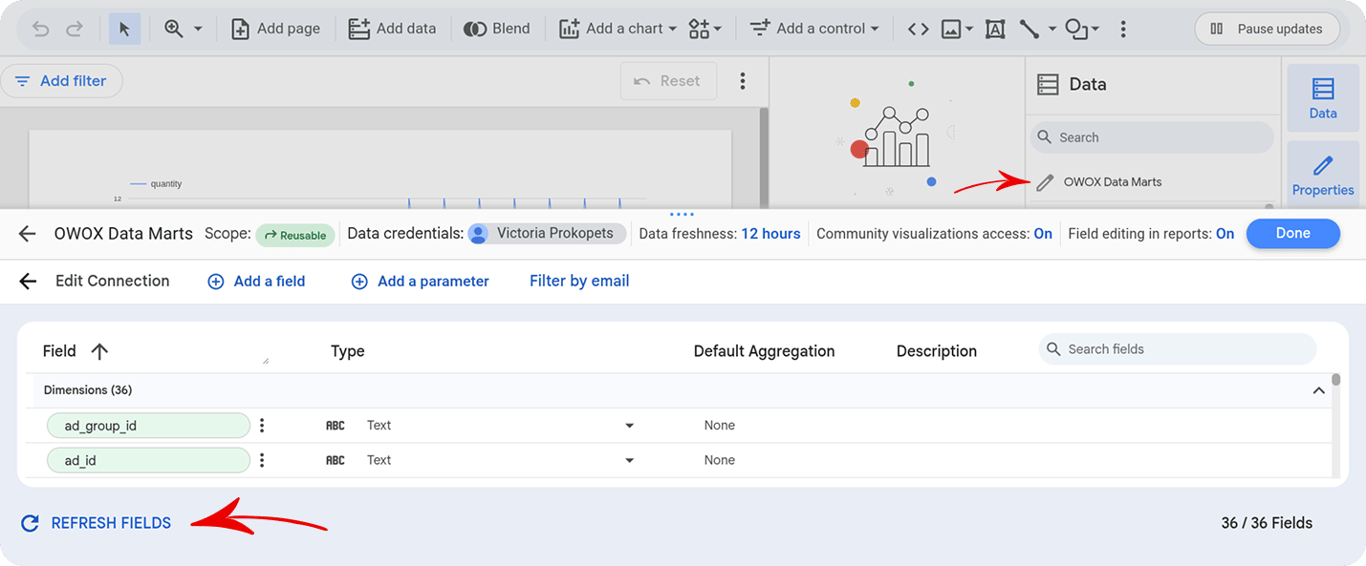Select OWOX Data Marts data source

pos(1112,182)
